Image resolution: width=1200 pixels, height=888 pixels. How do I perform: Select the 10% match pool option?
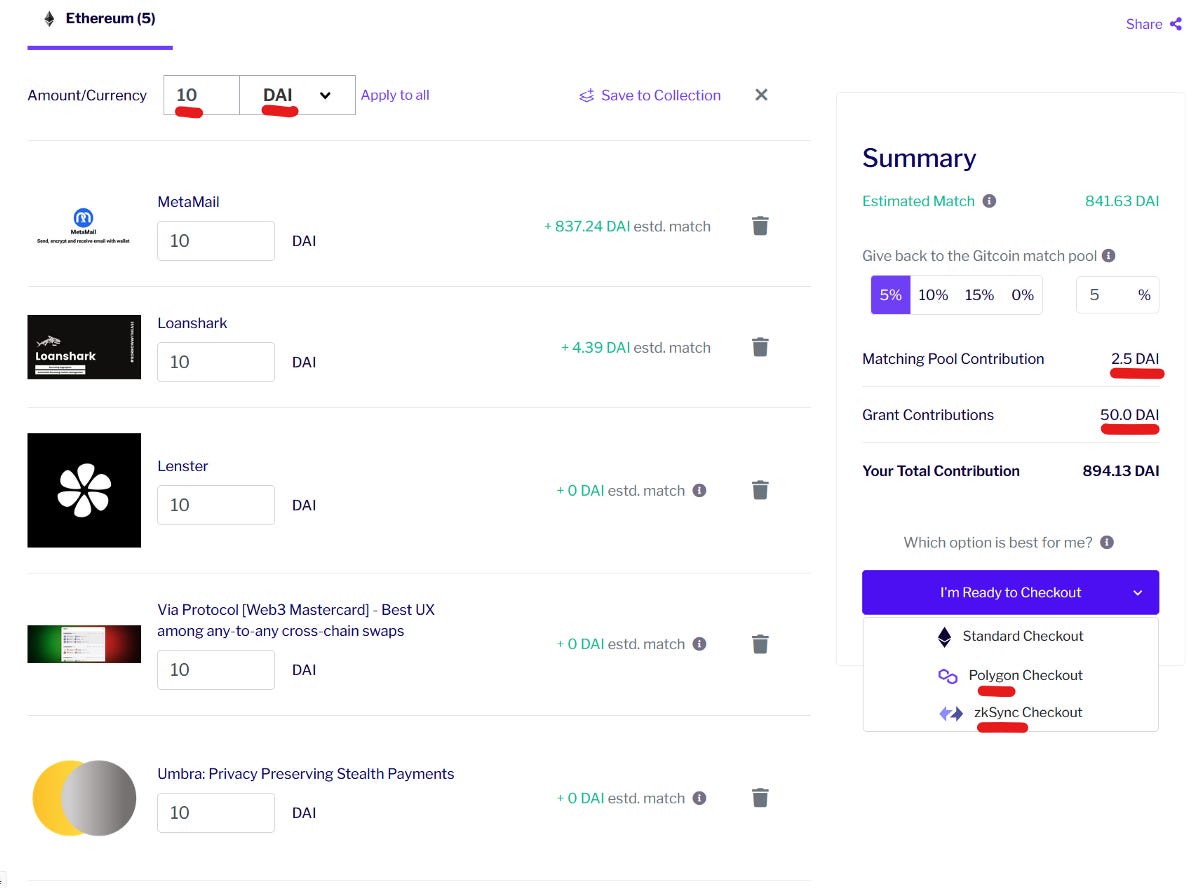(933, 294)
